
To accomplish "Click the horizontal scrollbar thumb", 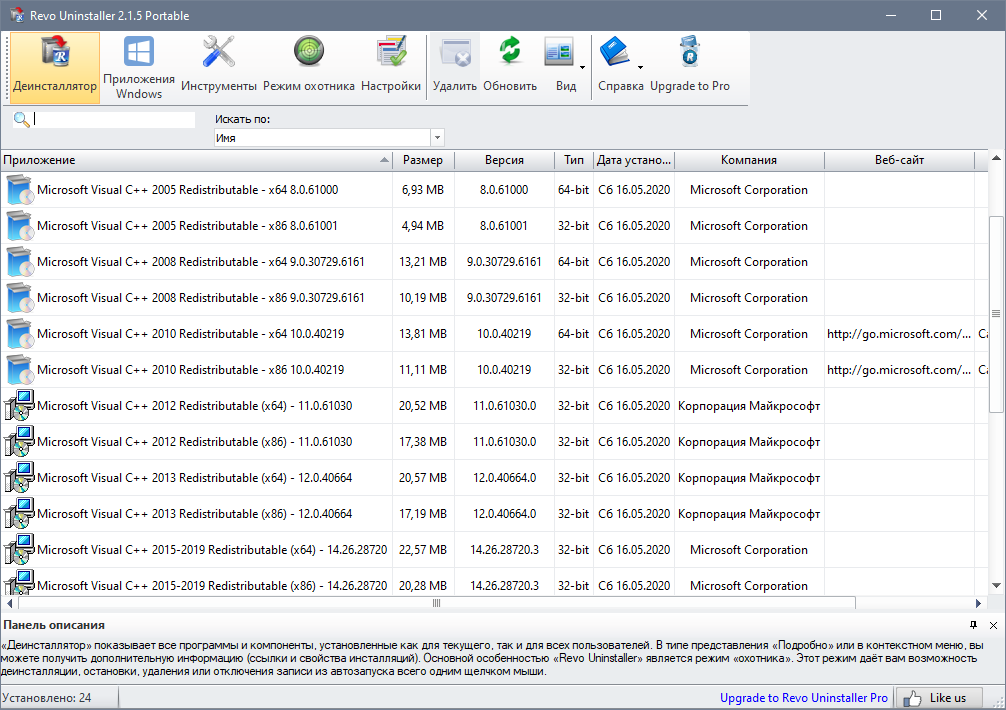I will (x=436, y=604).
